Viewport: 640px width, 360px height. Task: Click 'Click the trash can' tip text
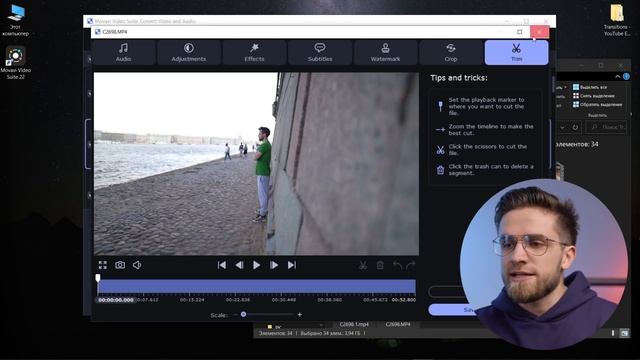tap(491, 170)
